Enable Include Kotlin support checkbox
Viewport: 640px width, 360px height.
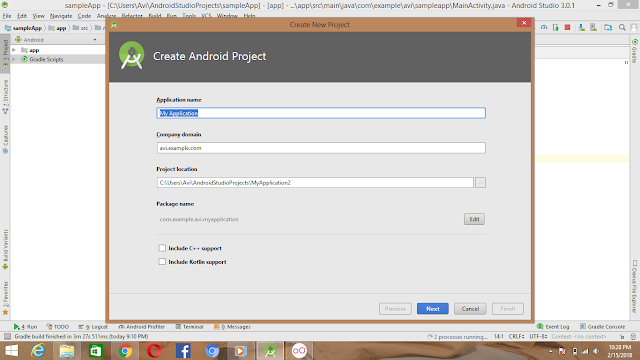162,262
